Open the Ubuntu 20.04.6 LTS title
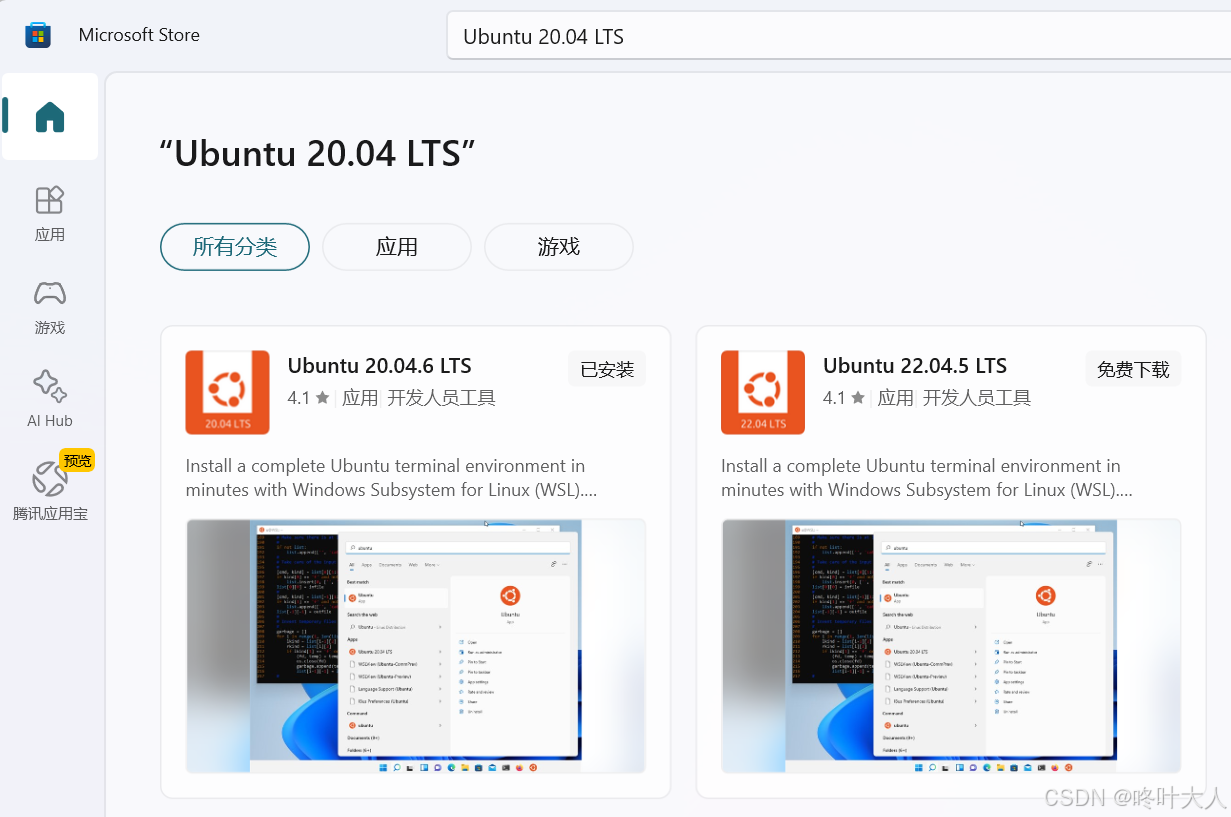 [379, 366]
